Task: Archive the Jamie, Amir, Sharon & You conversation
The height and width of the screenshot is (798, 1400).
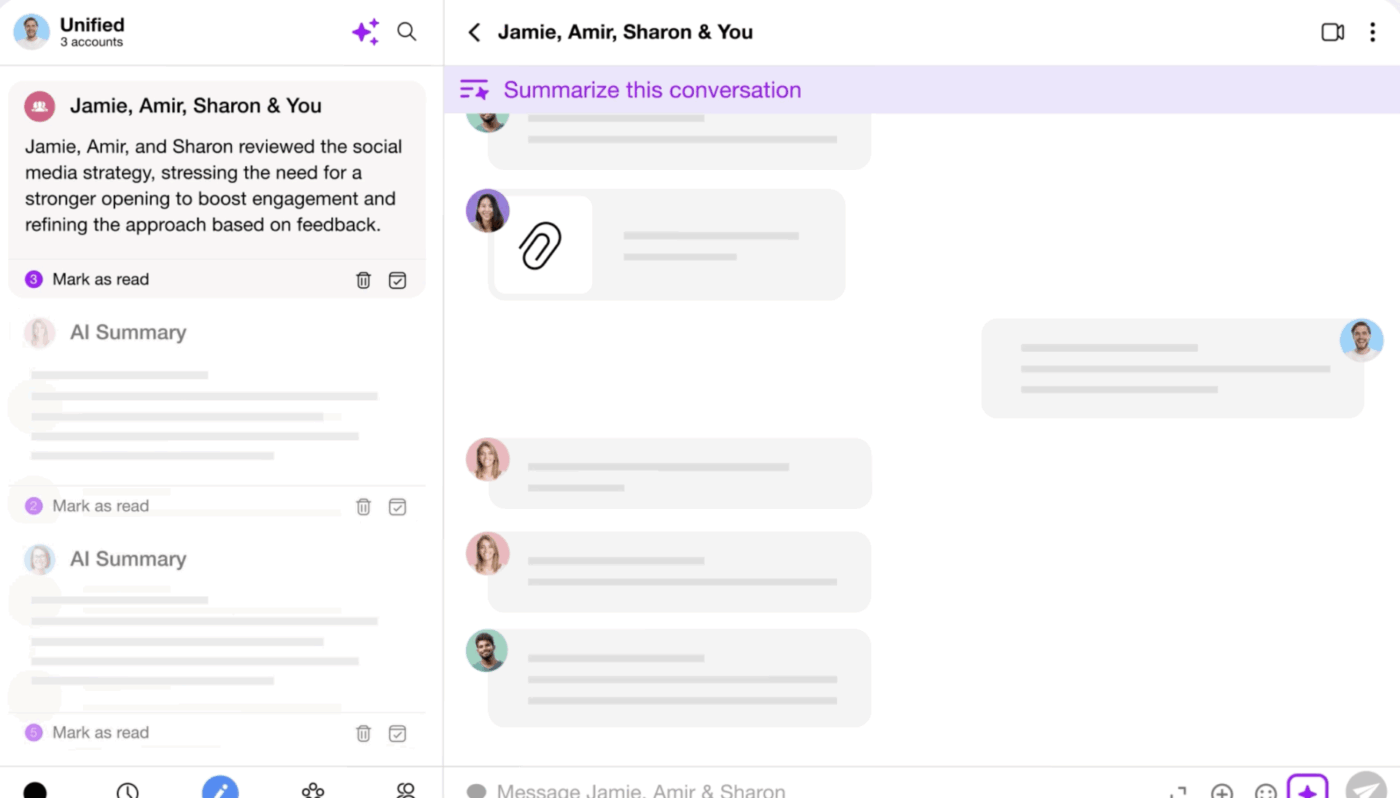Action: coord(397,280)
